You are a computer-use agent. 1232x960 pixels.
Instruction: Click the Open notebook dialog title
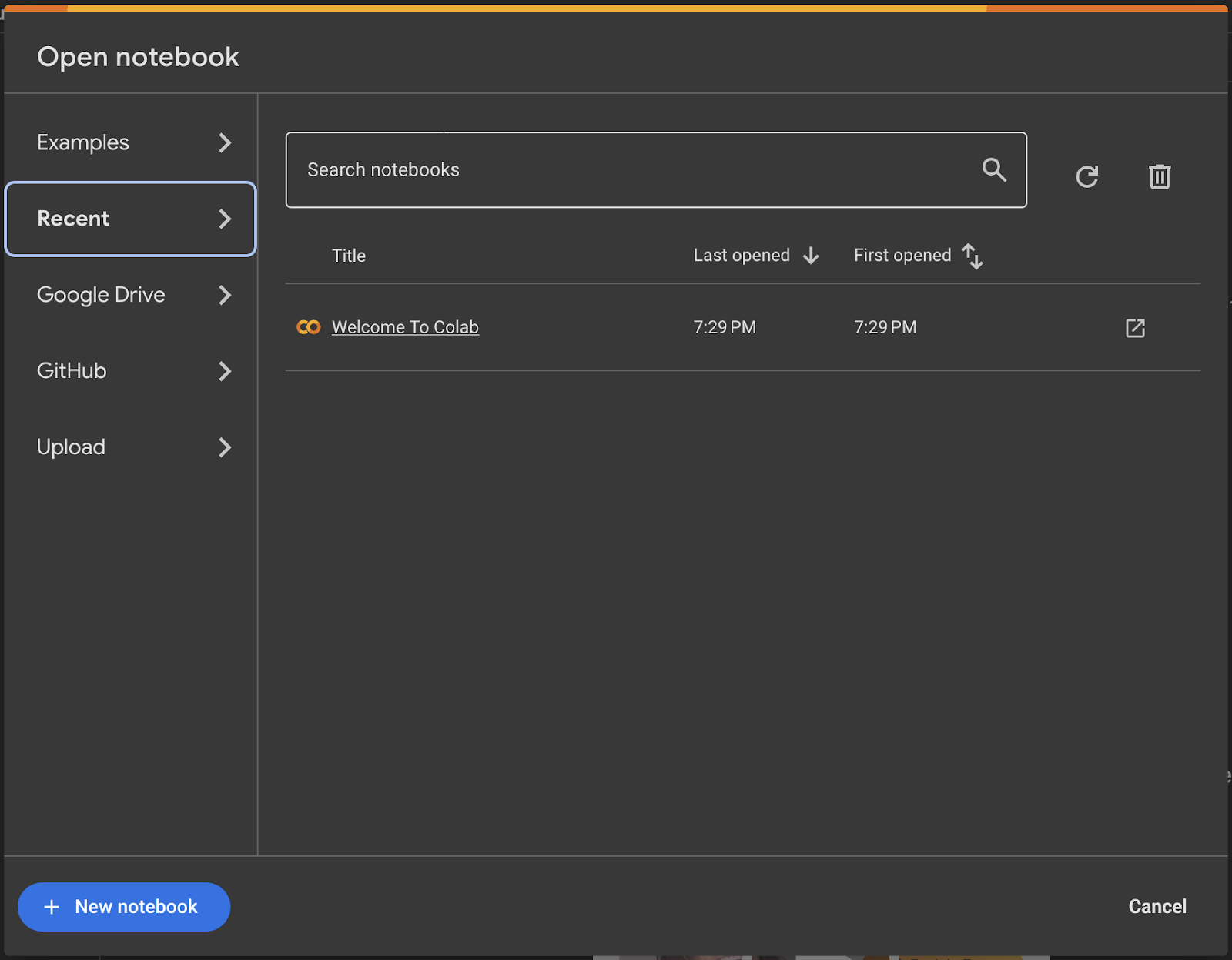tap(138, 57)
